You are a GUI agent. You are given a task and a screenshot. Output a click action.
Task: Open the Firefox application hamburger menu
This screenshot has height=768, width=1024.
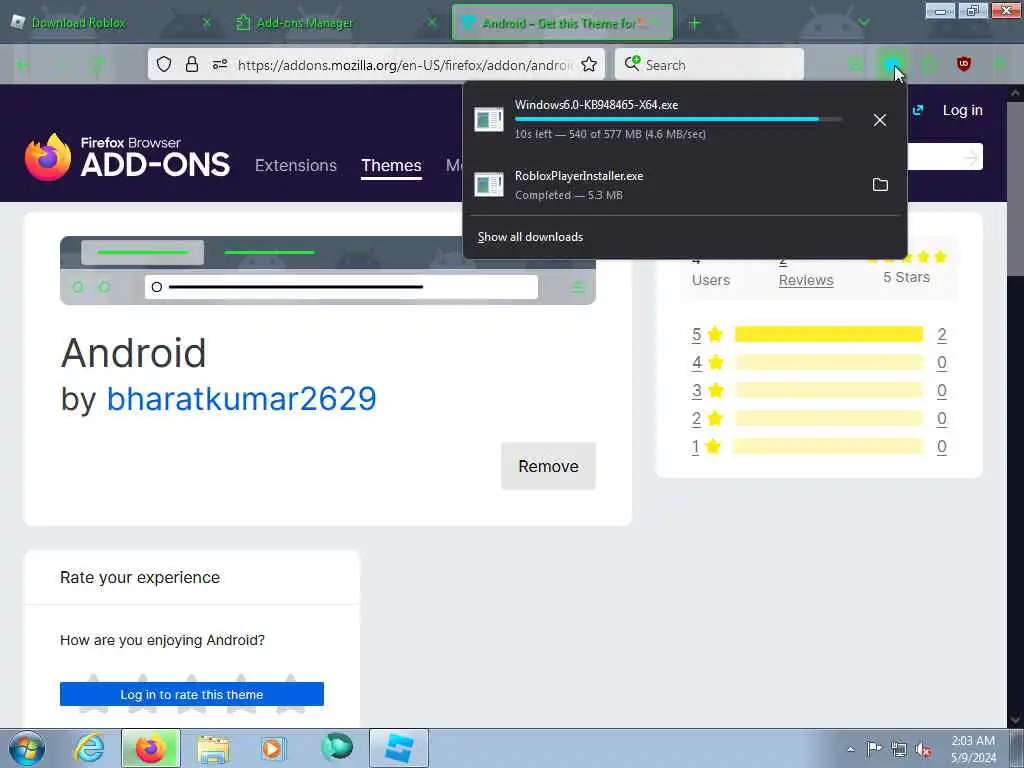point(999,64)
